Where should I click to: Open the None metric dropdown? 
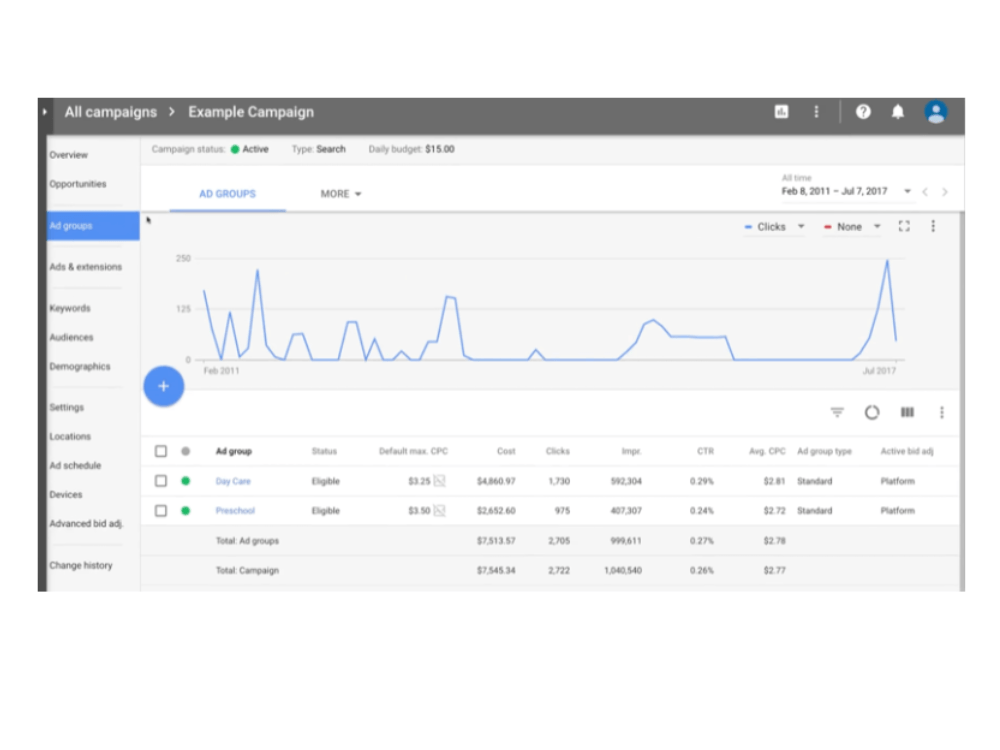852,226
